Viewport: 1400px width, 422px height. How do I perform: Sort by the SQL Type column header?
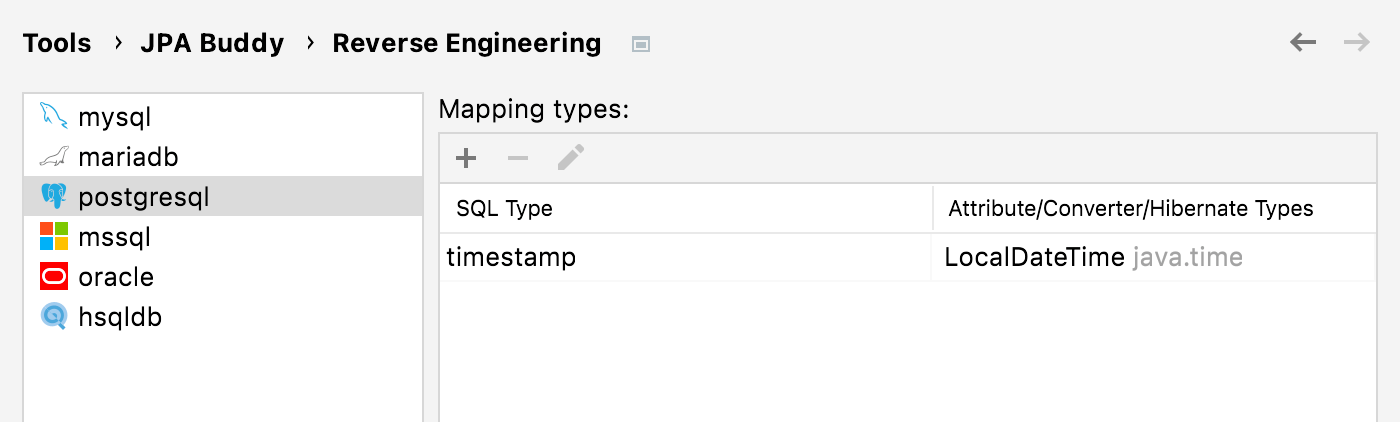click(x=686, y=209)
